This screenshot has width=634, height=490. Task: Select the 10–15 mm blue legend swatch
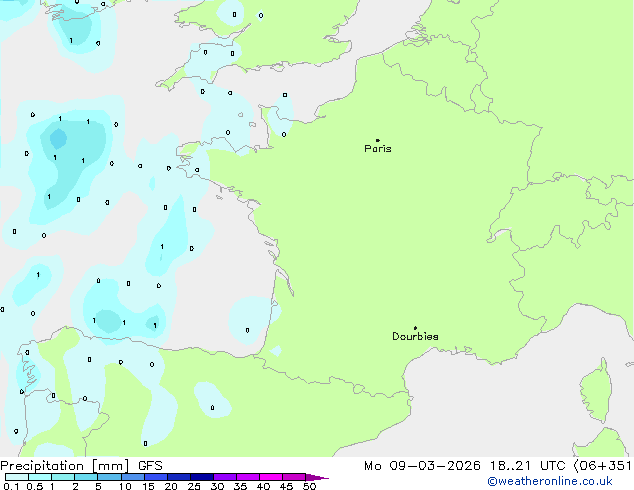133,477
